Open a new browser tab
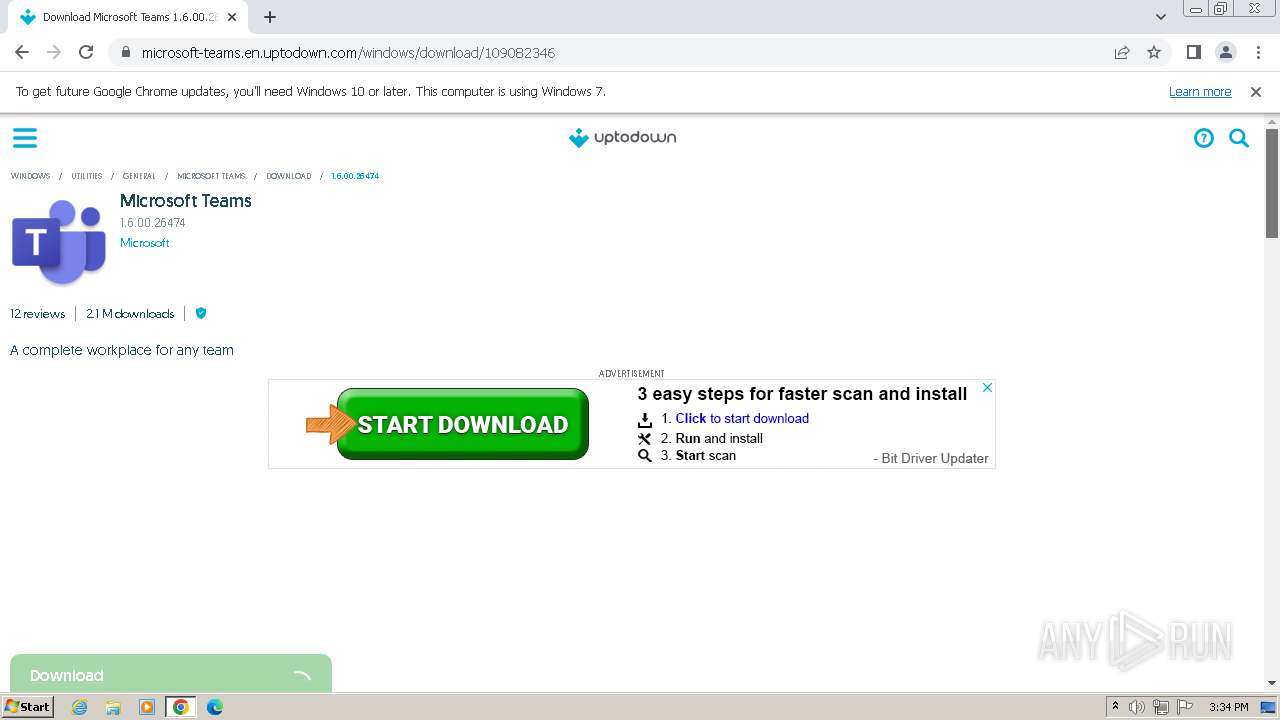 pos(270,17)
